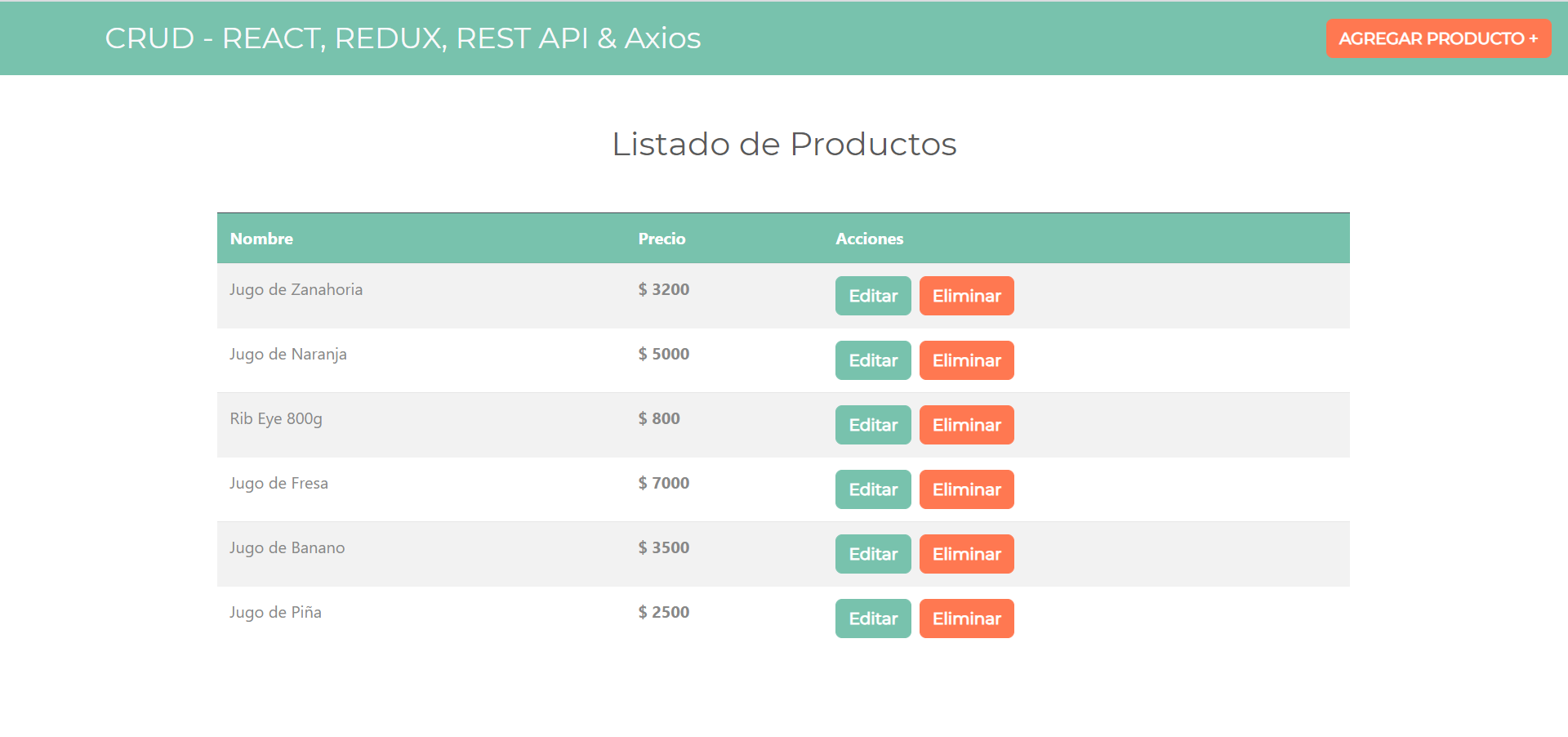
Task: Edit the Jugo de Naranja product
Action: (x=872, y=360)
